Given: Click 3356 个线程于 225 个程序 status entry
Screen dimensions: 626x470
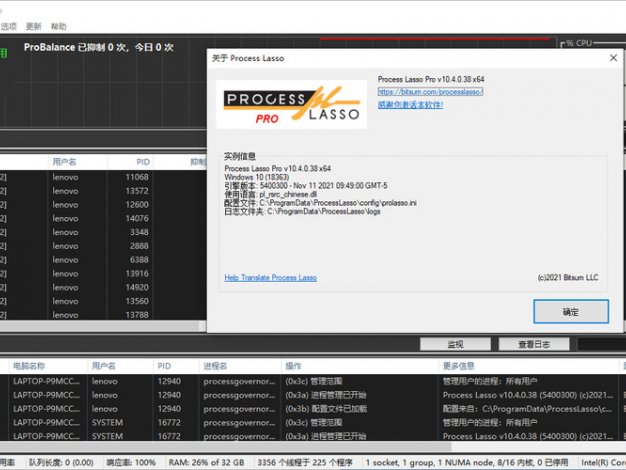Looking at the screenshot, I should click(x=305, y=462).
